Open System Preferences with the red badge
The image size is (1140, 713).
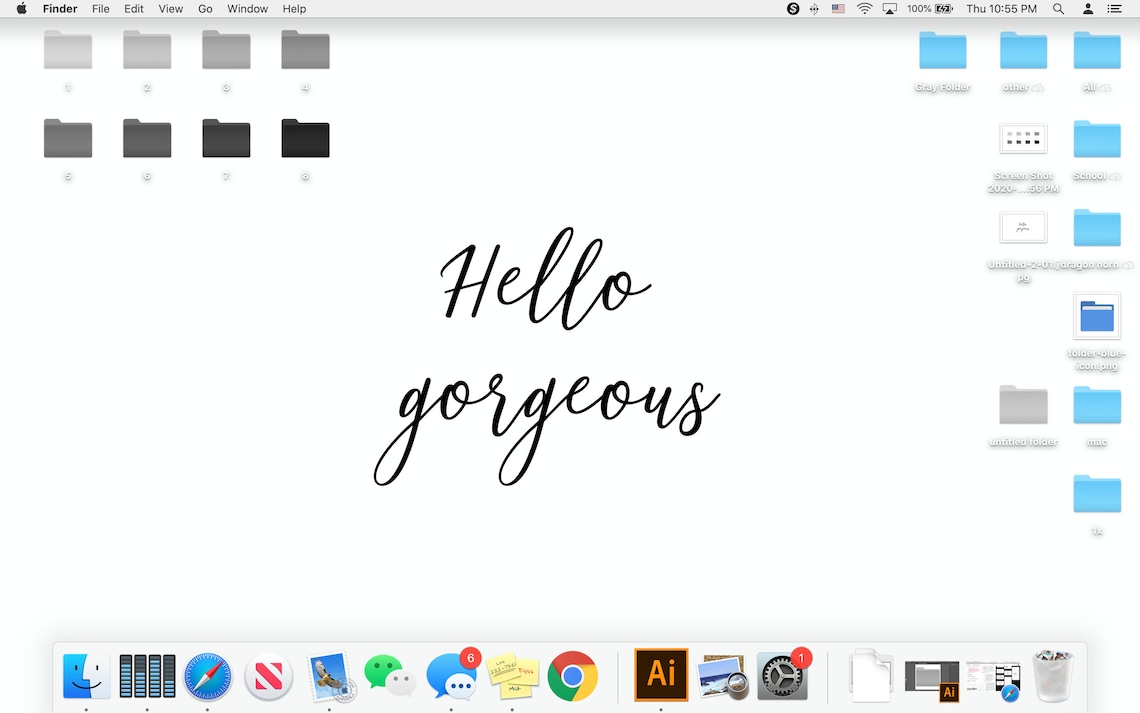point(783,675)
